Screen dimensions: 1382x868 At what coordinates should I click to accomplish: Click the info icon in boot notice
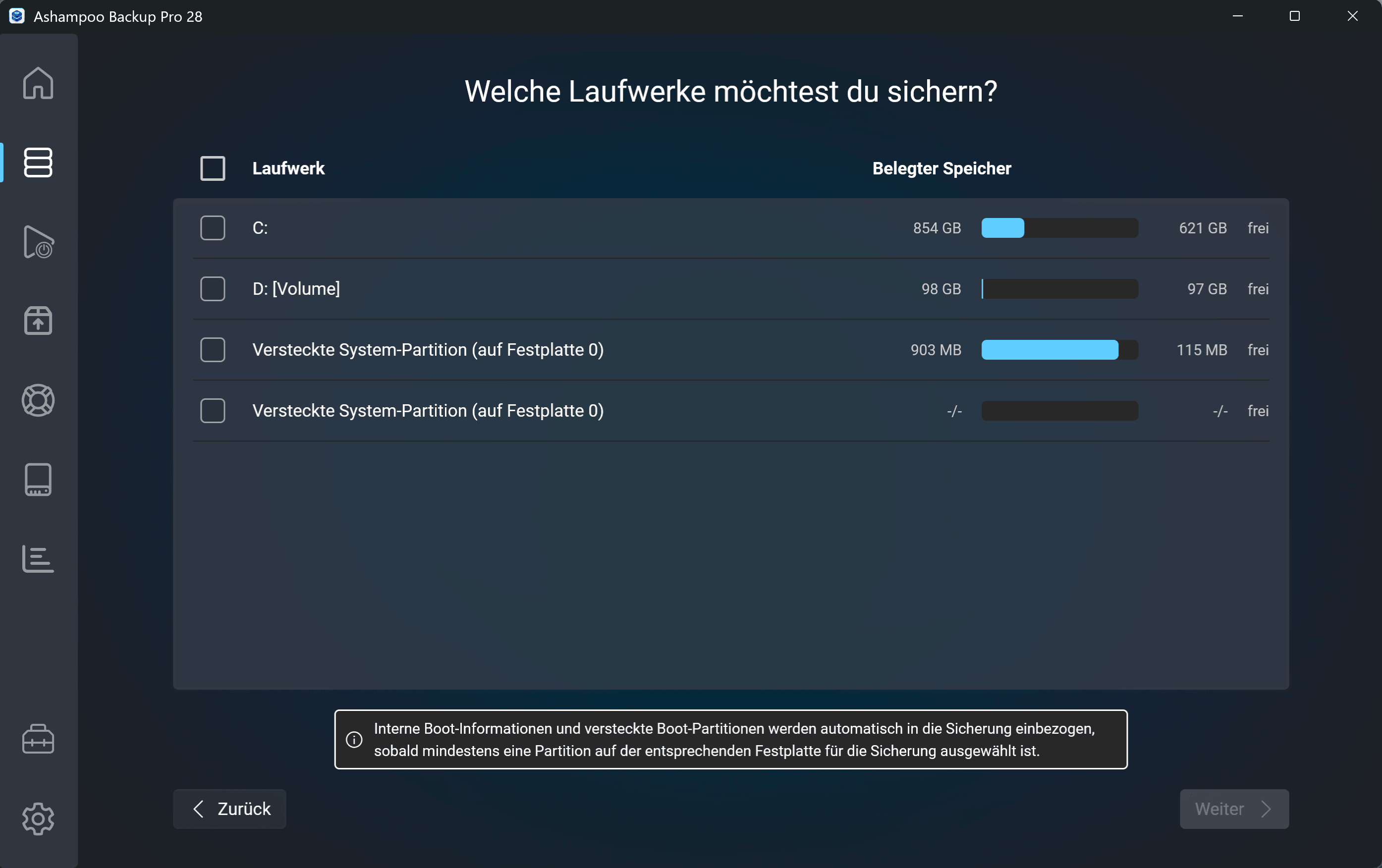point(354,740)
